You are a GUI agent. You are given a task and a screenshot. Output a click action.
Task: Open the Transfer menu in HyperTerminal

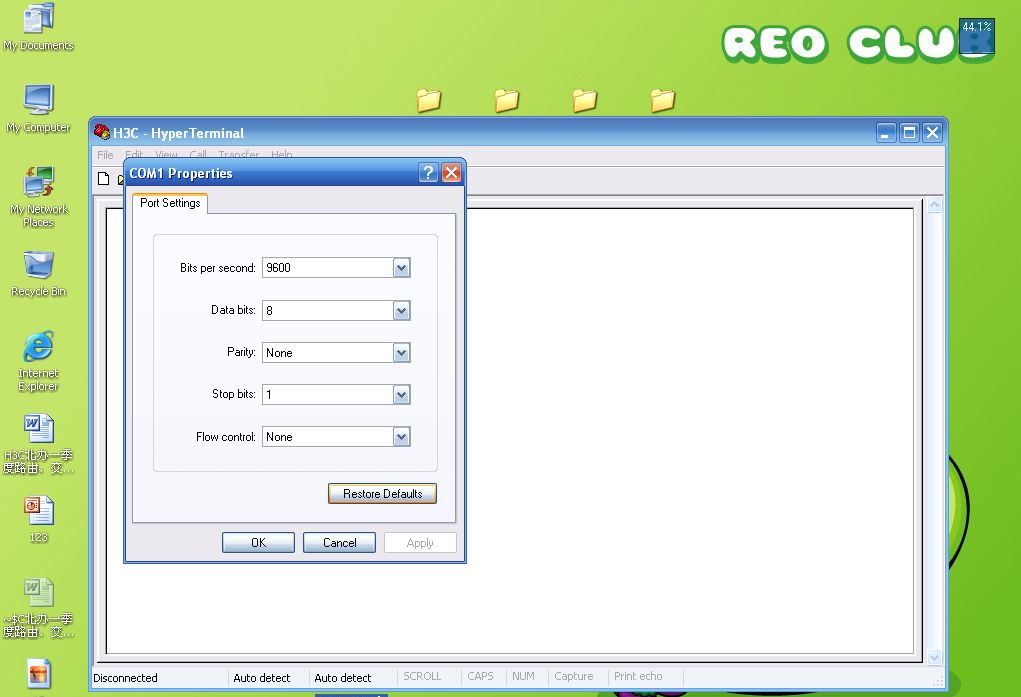pyautogui.click(x=238, y=154)
